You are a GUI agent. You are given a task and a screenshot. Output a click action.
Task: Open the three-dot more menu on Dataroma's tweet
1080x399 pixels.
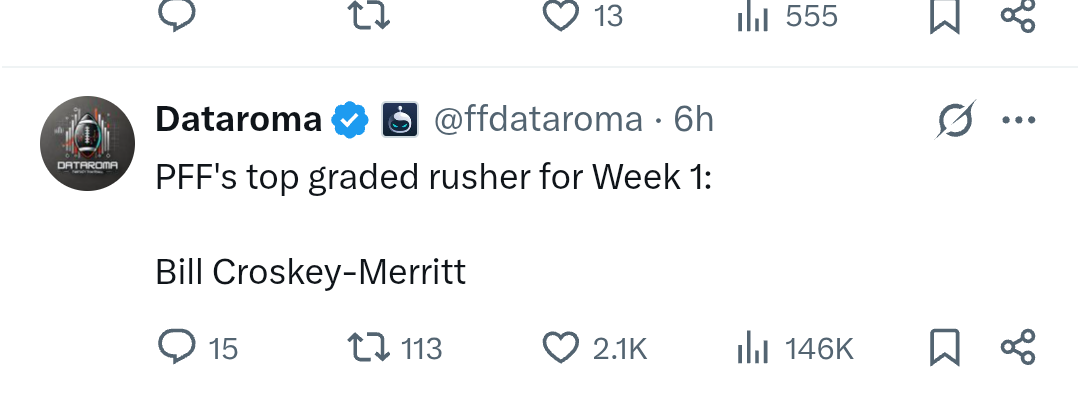click(1019, 120)
